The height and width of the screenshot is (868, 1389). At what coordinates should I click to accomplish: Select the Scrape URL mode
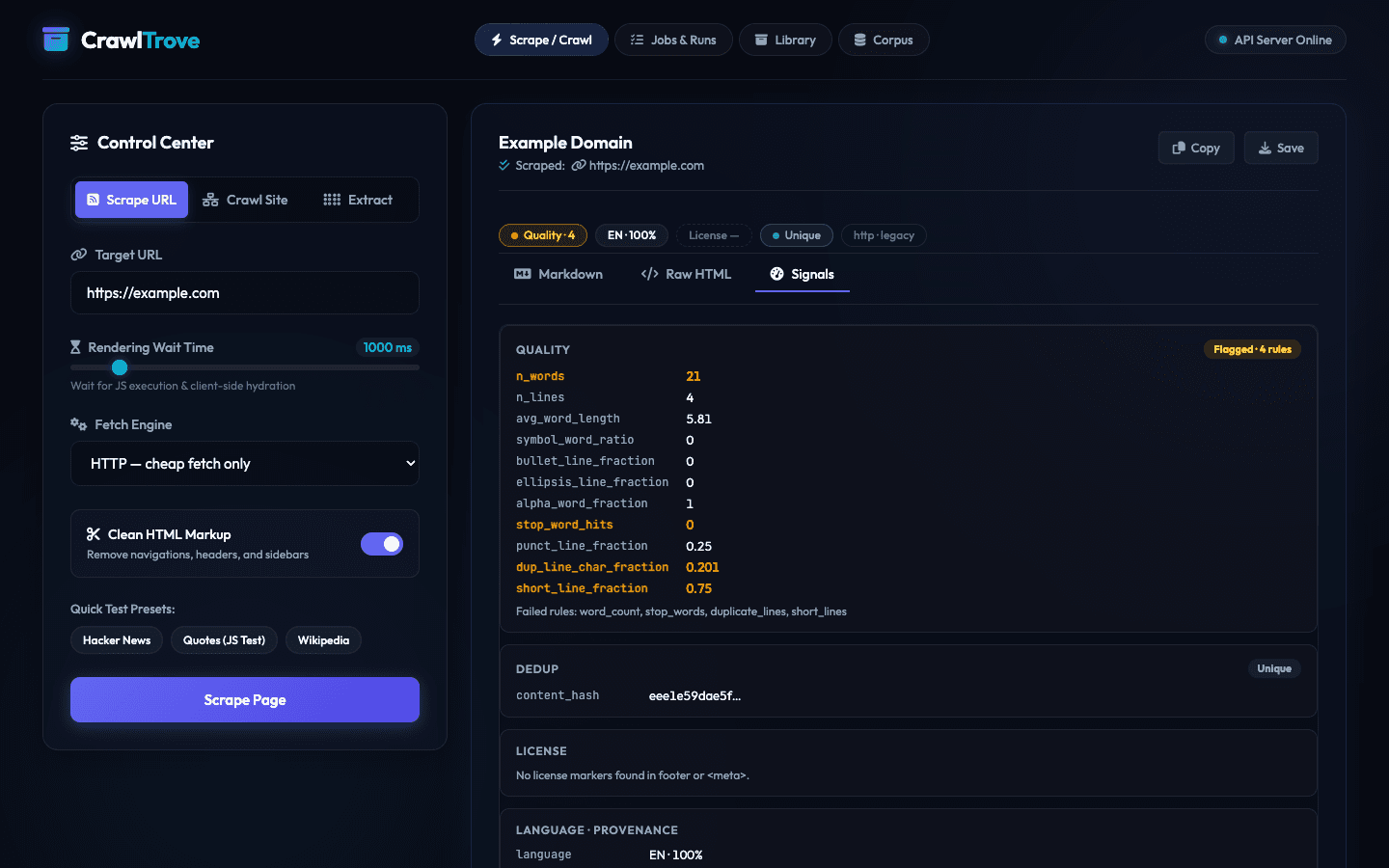131,200
